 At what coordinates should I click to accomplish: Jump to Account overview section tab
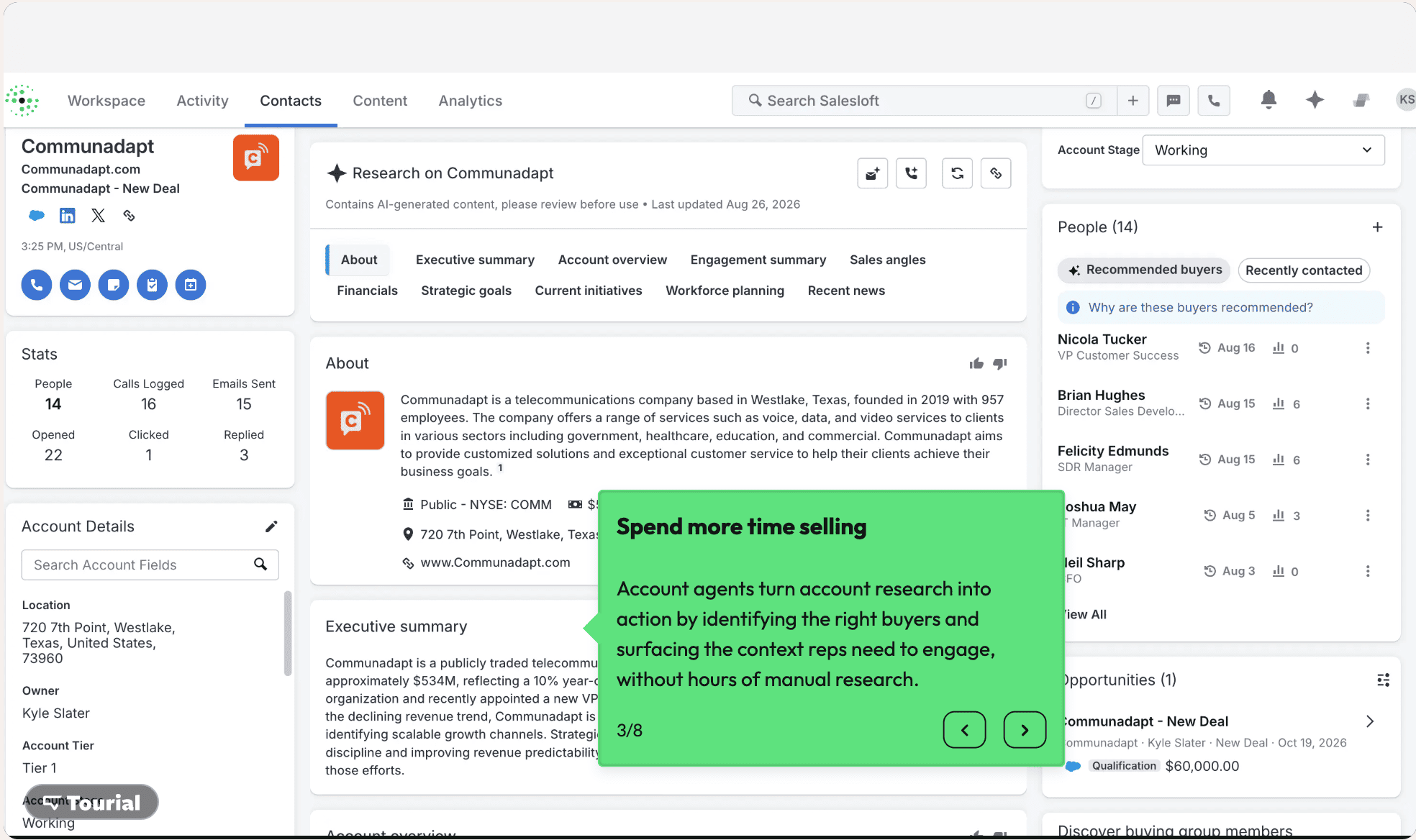tap(612, 260)
